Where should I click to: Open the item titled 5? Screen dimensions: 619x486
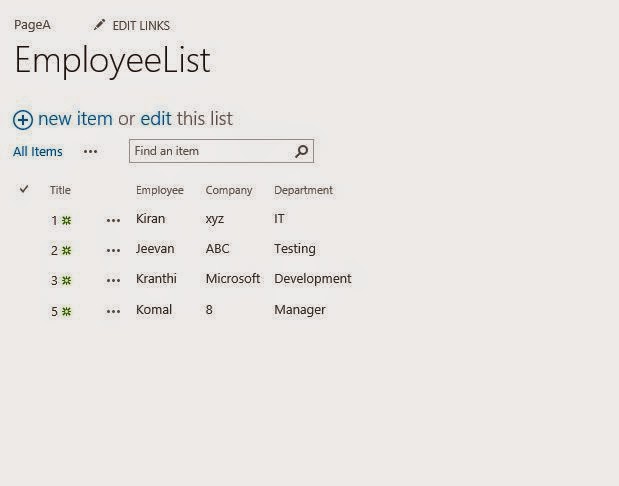click(54, 311)
